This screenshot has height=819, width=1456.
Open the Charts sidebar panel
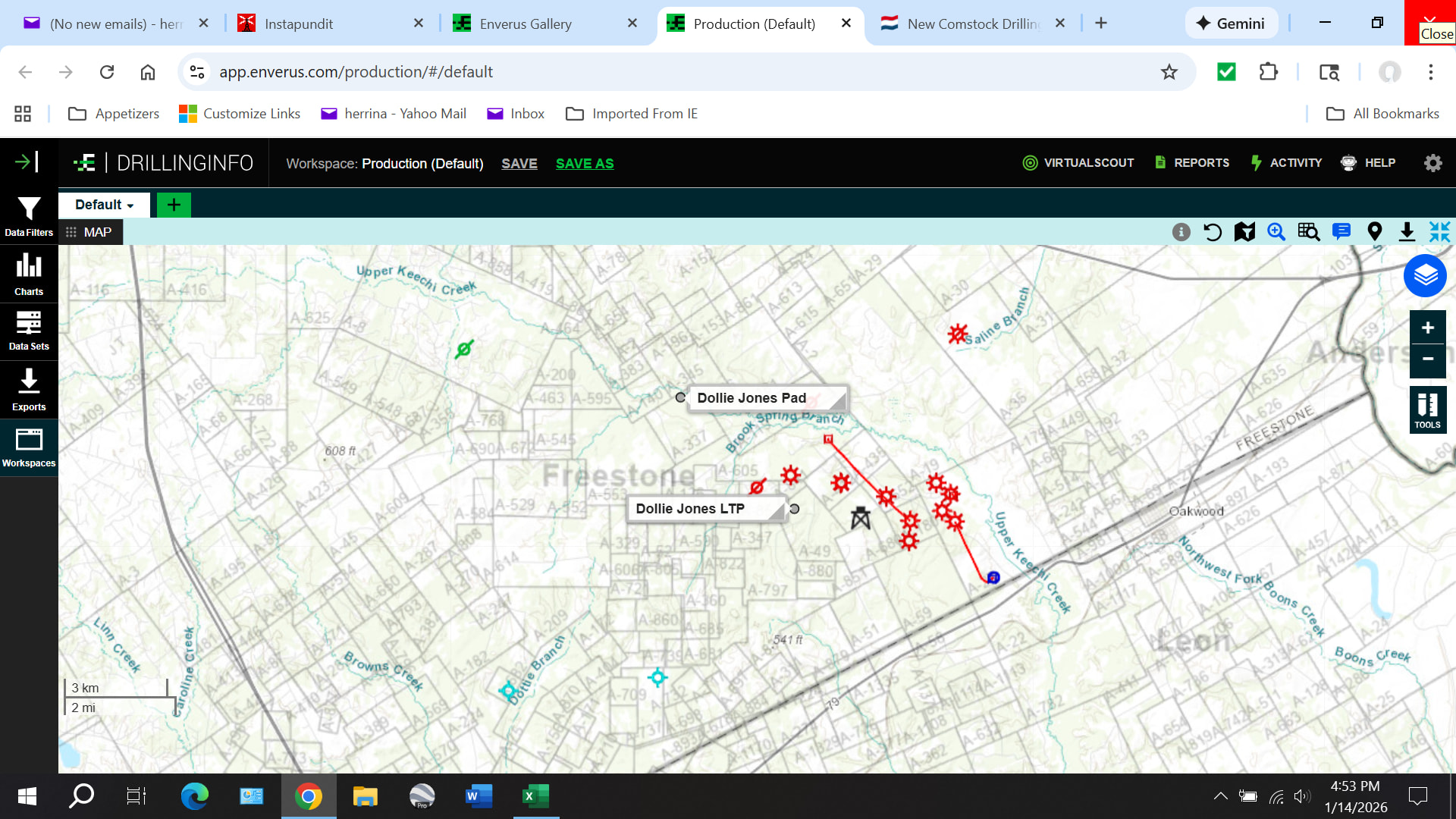point(29,275)
